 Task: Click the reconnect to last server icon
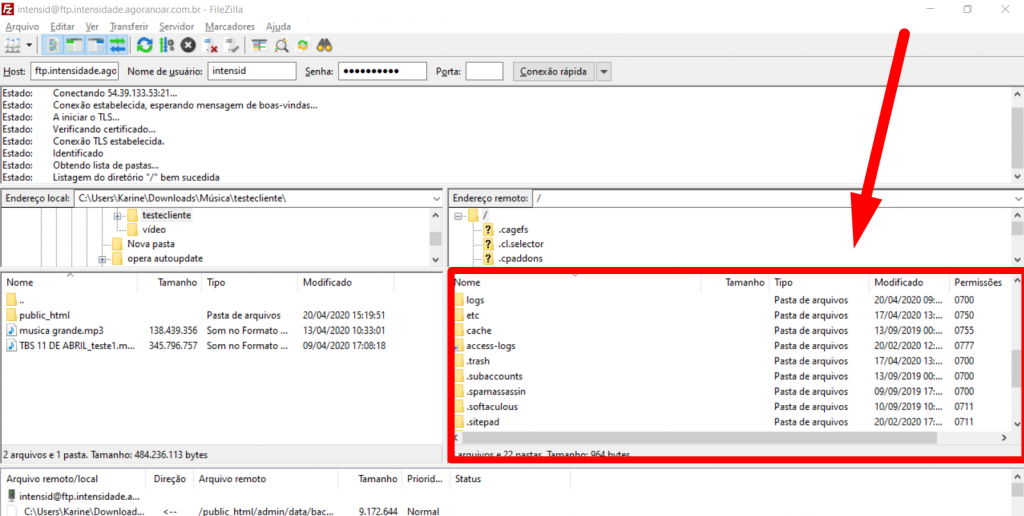(x=232, y=45)
